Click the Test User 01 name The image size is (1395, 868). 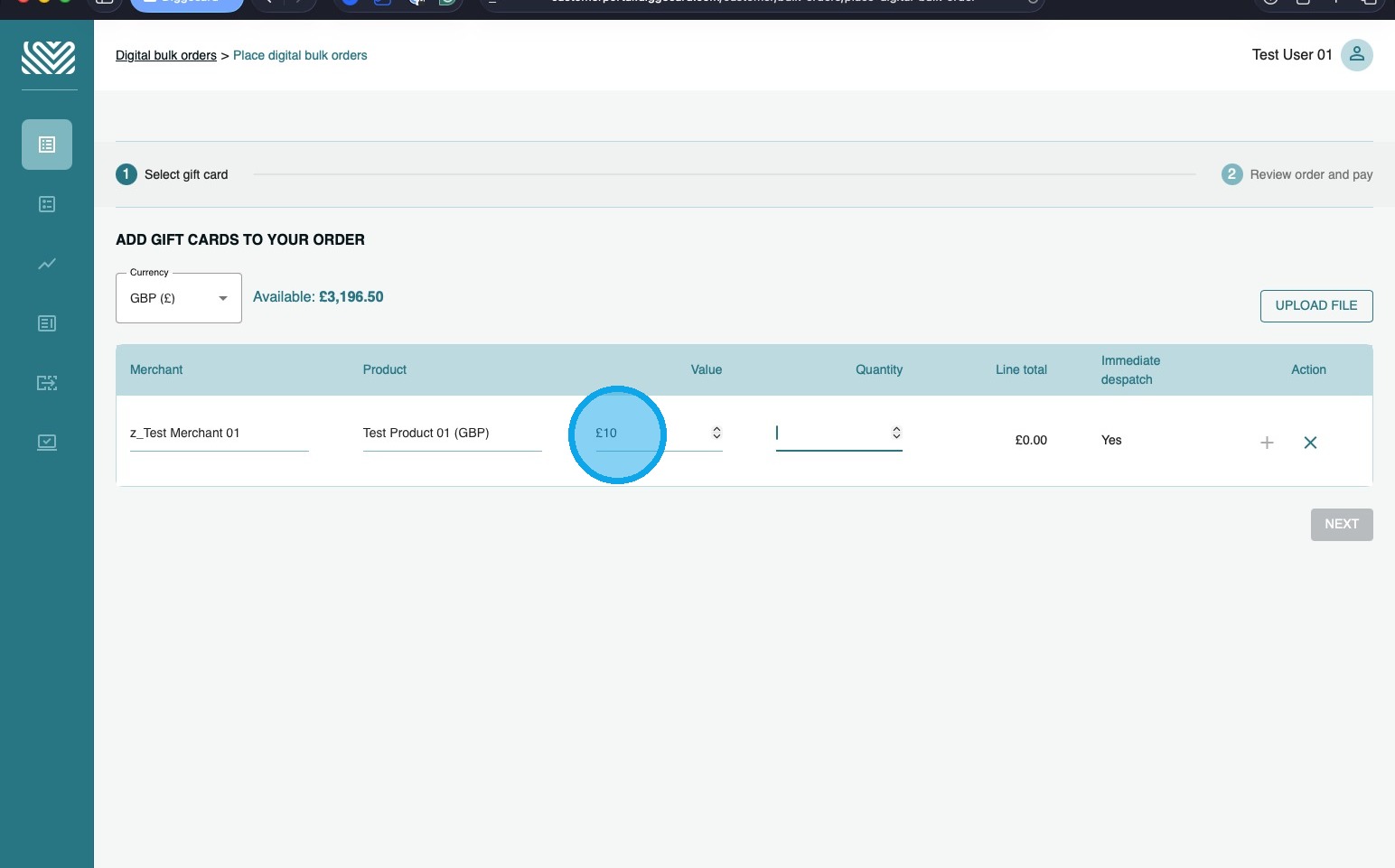1292,55
